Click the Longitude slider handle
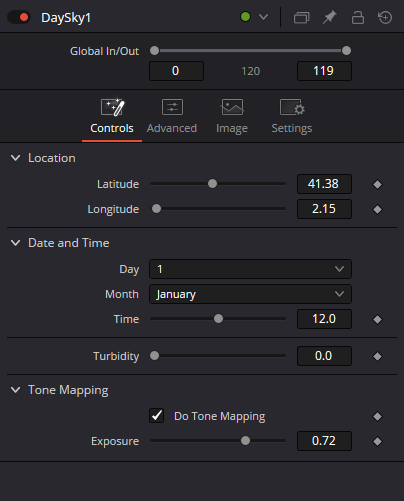The image size is (404, 501). click(x=156, y=209)
